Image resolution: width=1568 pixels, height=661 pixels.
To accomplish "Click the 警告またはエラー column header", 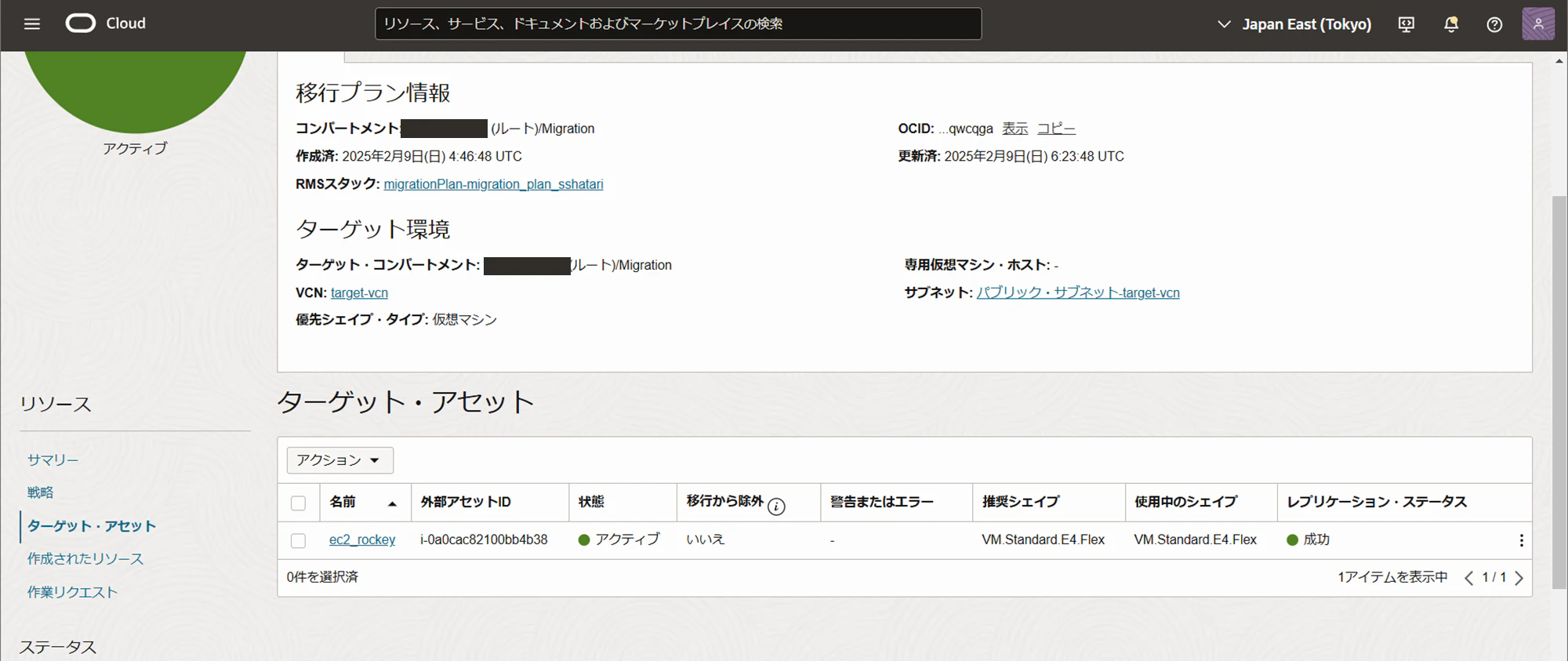I will pos(882,502).
